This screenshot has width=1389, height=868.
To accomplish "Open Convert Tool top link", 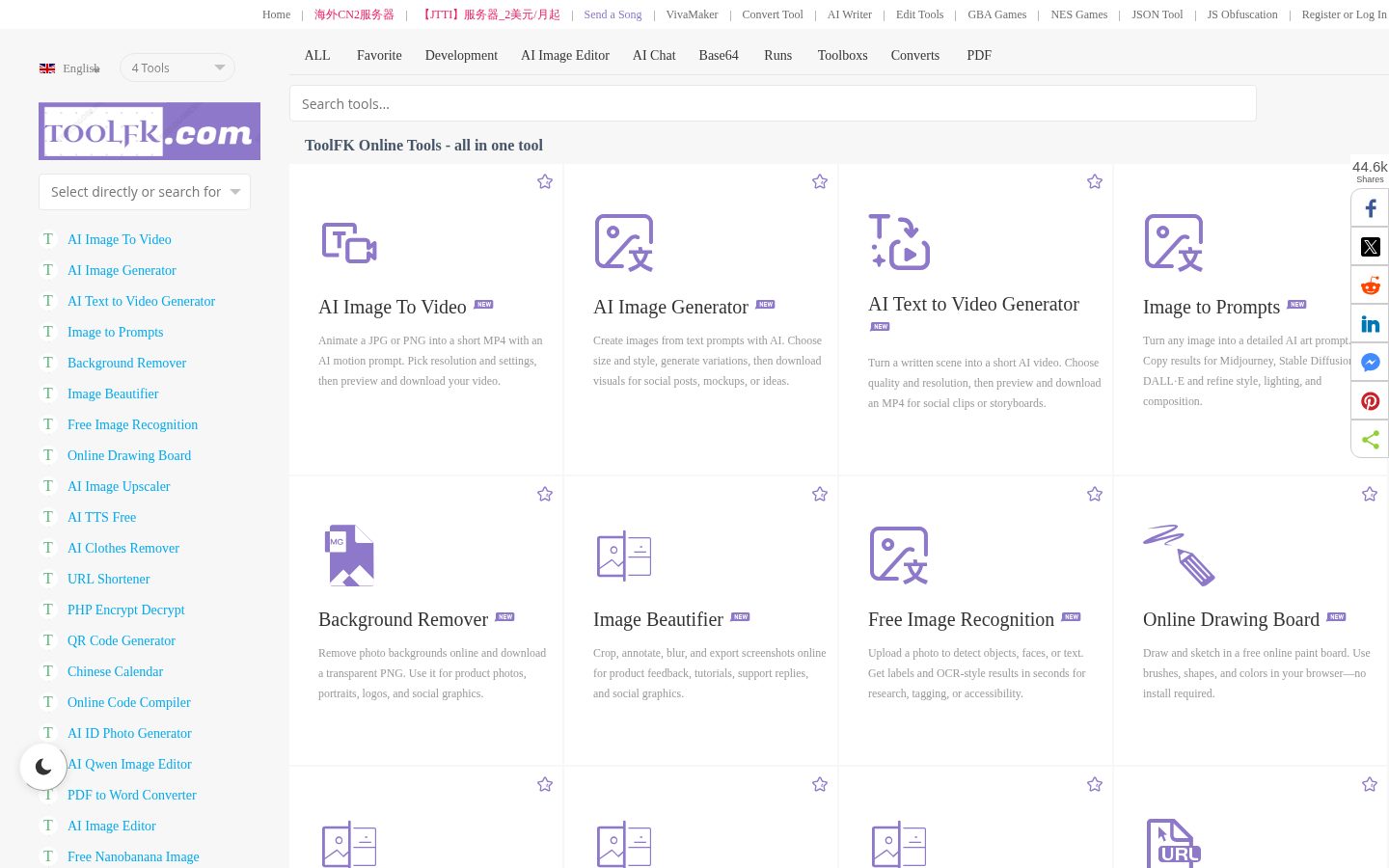I will coord(773,14).
